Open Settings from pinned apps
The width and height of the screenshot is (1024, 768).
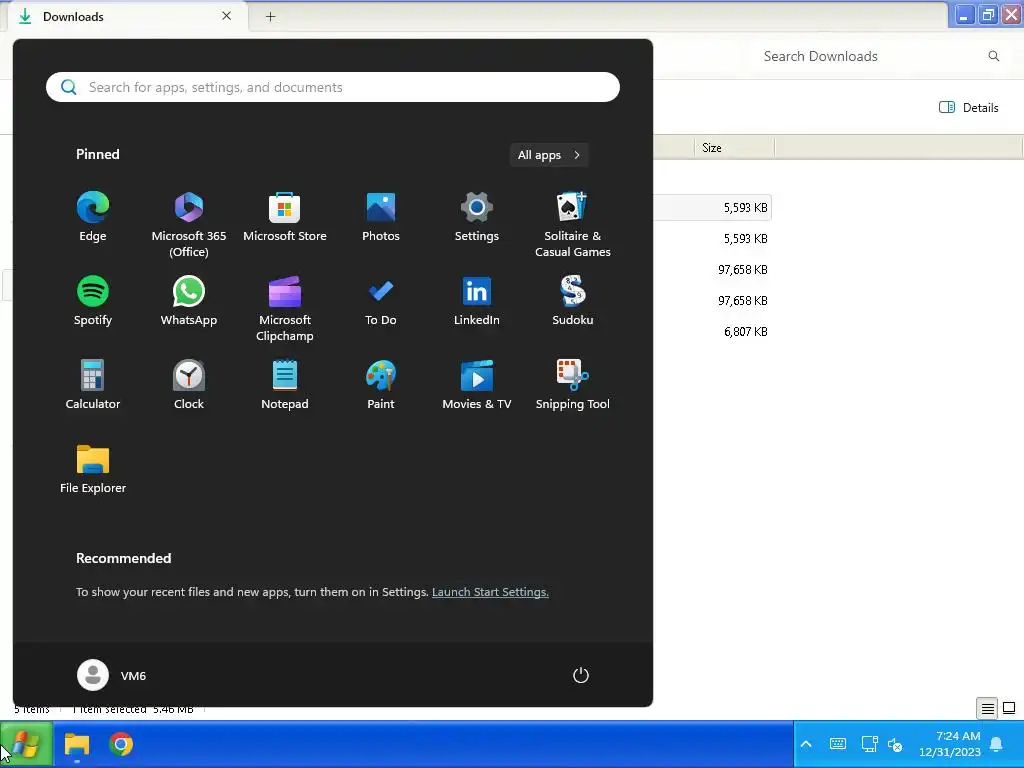[477, 217]
